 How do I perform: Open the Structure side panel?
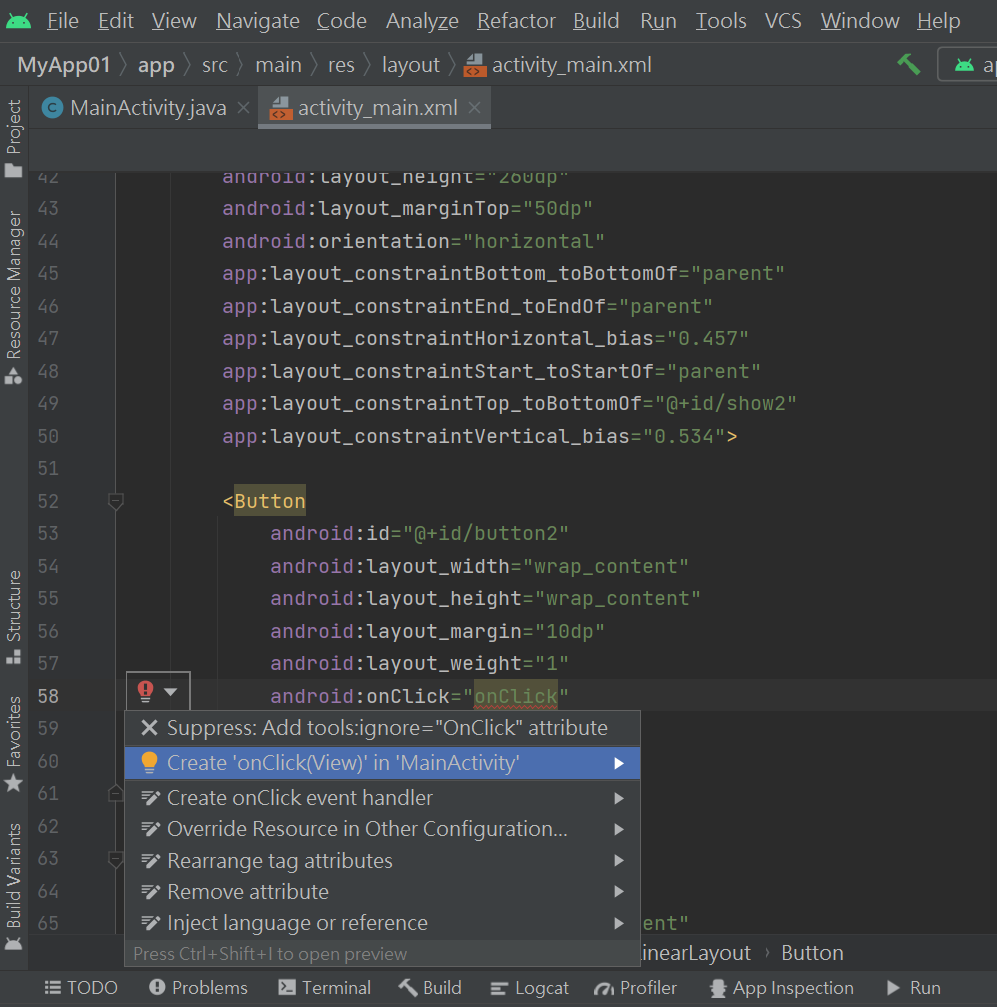click(13, 617)
